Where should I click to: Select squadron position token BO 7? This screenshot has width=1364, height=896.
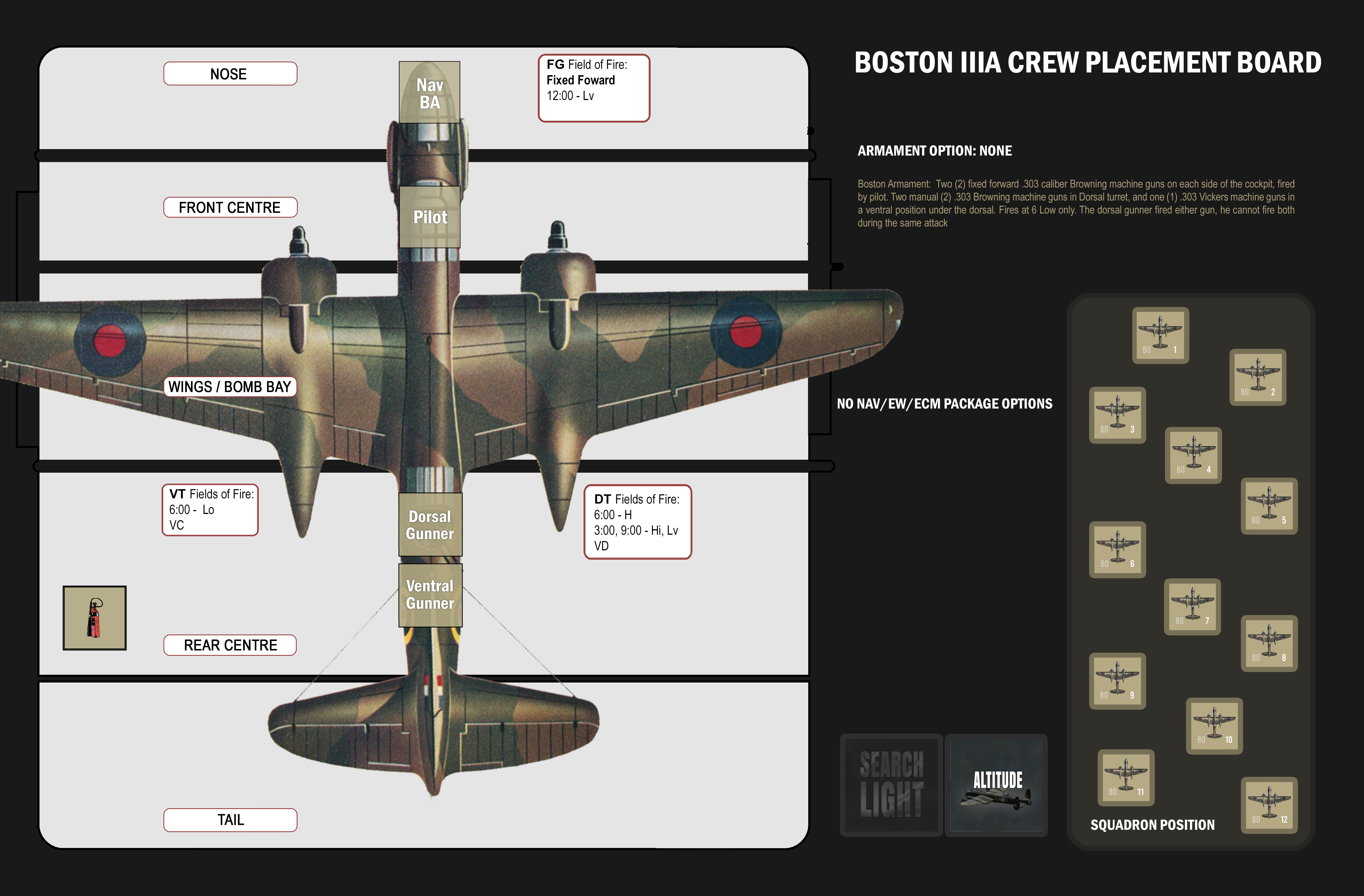tap(1192, 607)
